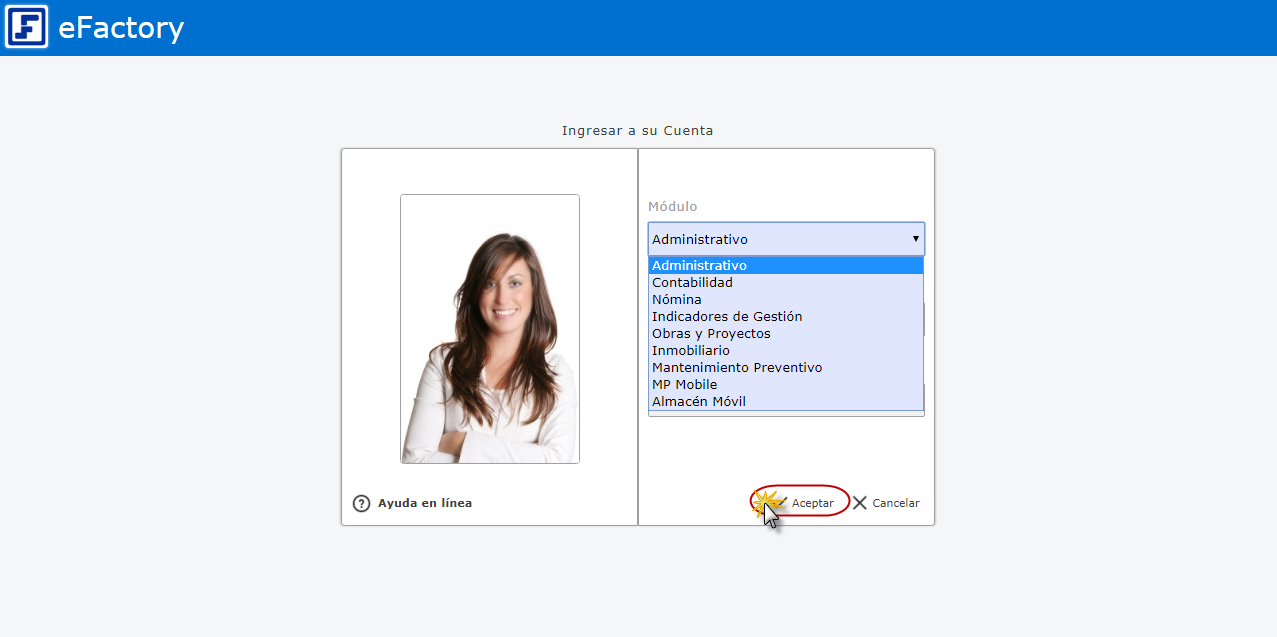Click the user profile photo
Image resolution: width=1277 pixels, height=637 pixels.
[x=490, y=329]
